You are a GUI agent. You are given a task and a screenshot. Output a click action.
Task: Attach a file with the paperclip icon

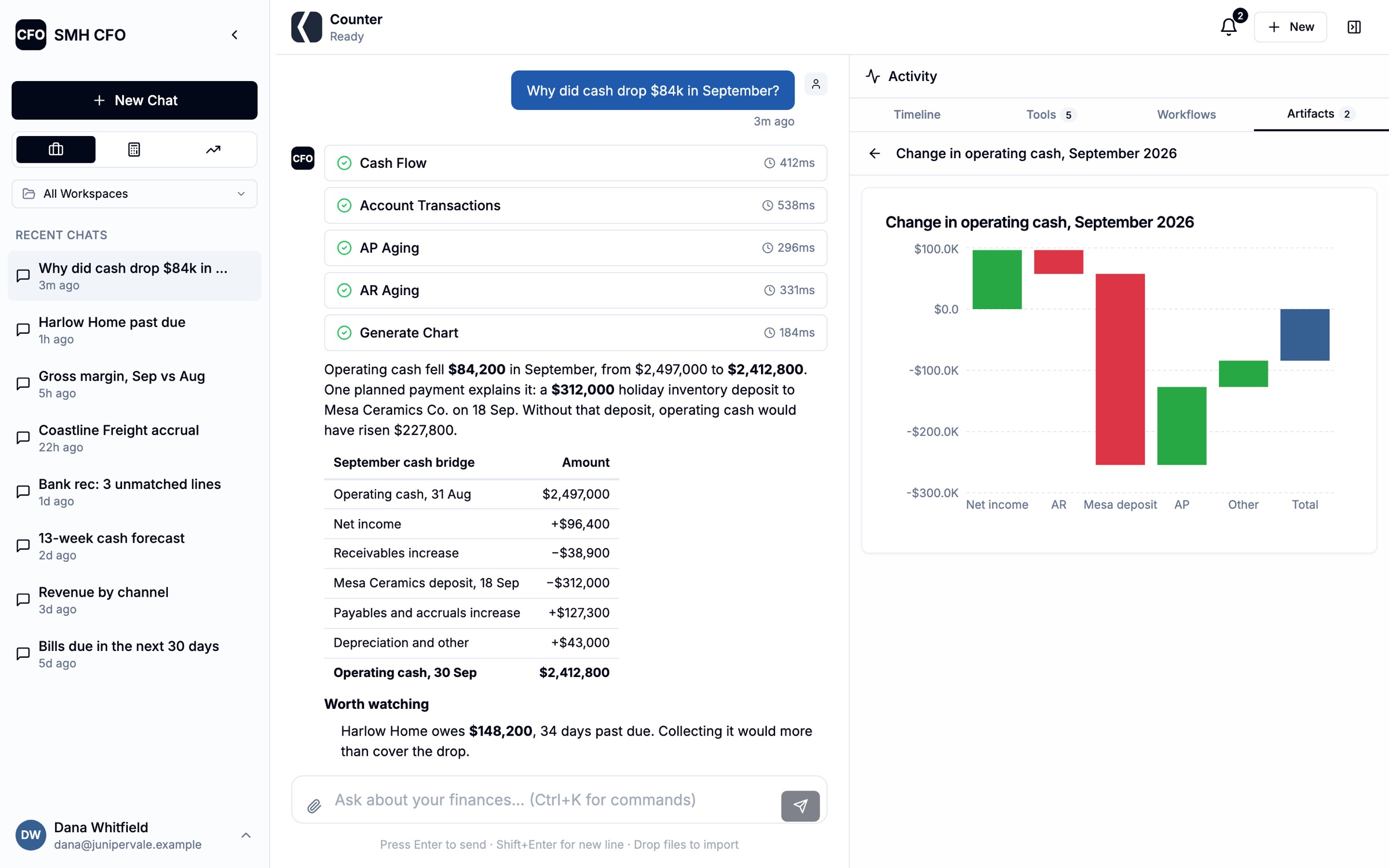point(314,806)
